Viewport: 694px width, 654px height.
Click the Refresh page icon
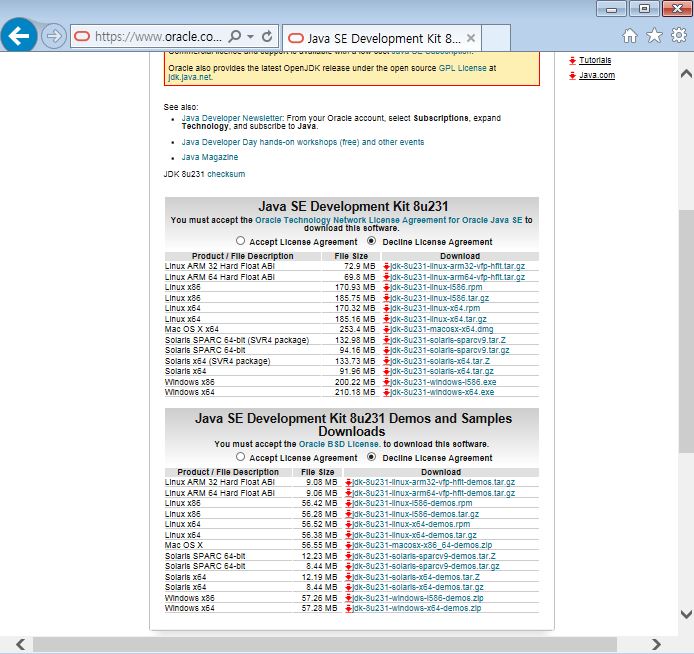tap(267, 36)
